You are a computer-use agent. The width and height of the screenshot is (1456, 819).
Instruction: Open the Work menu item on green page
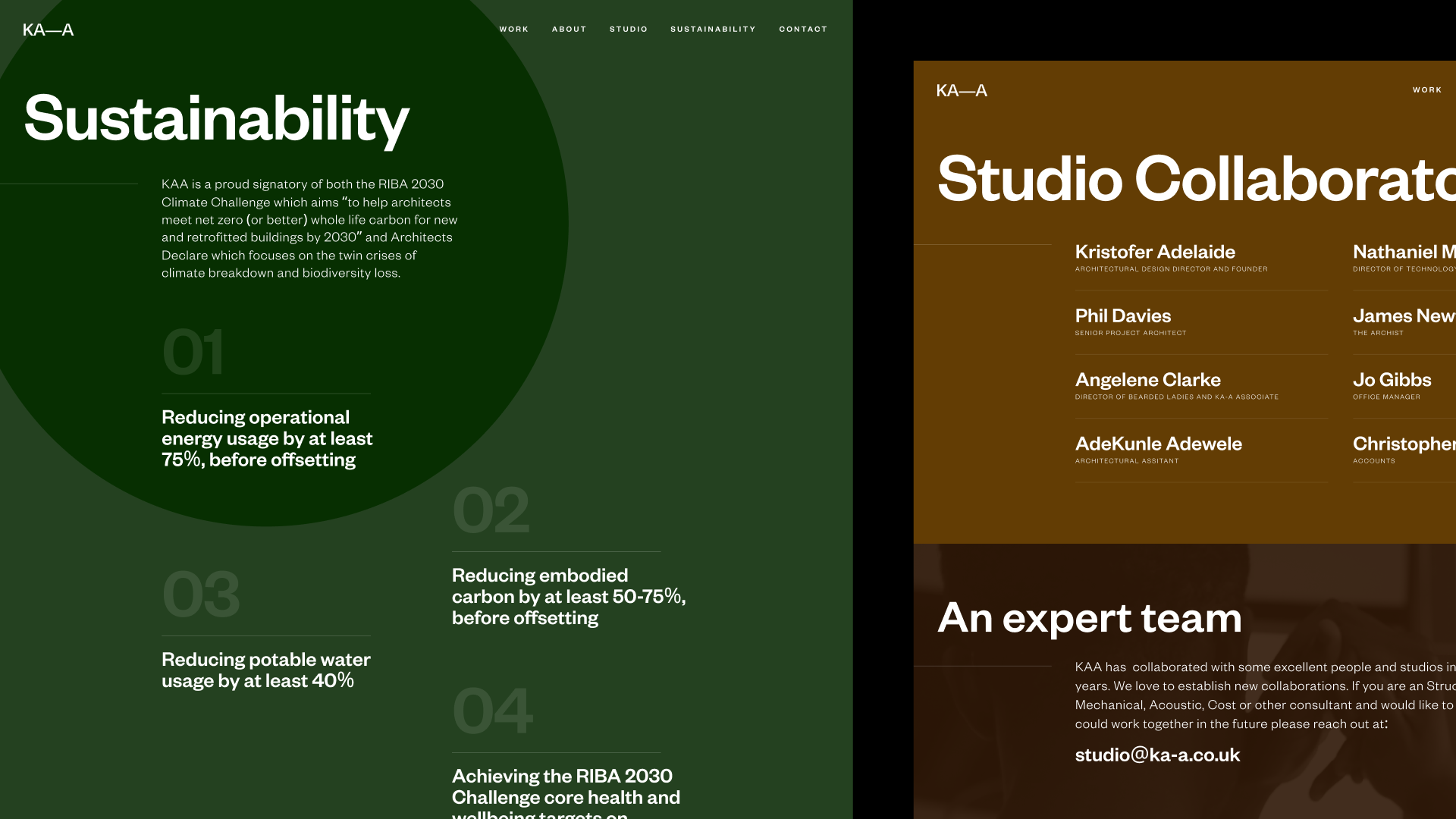pos(513,29)
